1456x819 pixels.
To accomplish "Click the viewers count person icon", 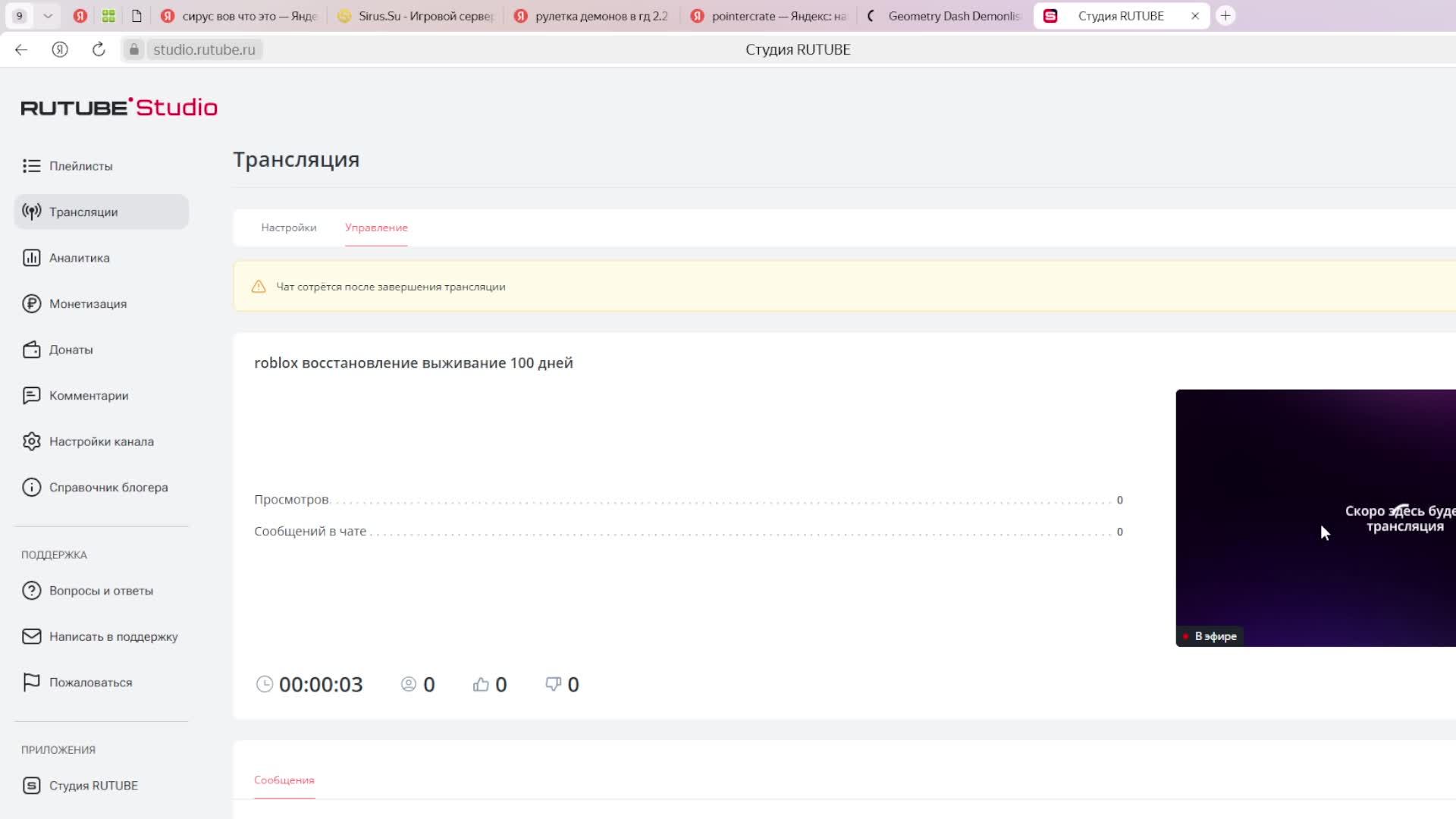I will point(408,685).
